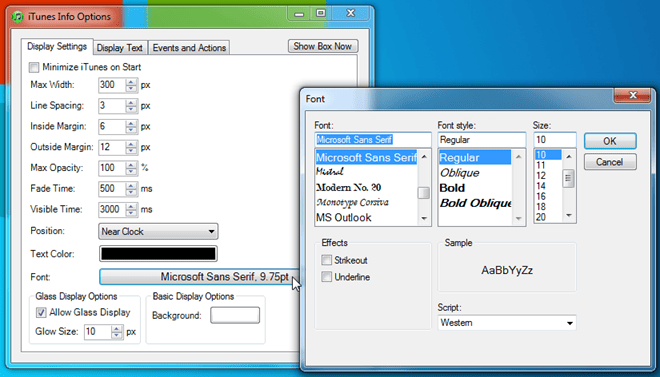Screen dimensions: 660x377
Task: Increase Glow Size spinner arrow
Action: [117, 329]
